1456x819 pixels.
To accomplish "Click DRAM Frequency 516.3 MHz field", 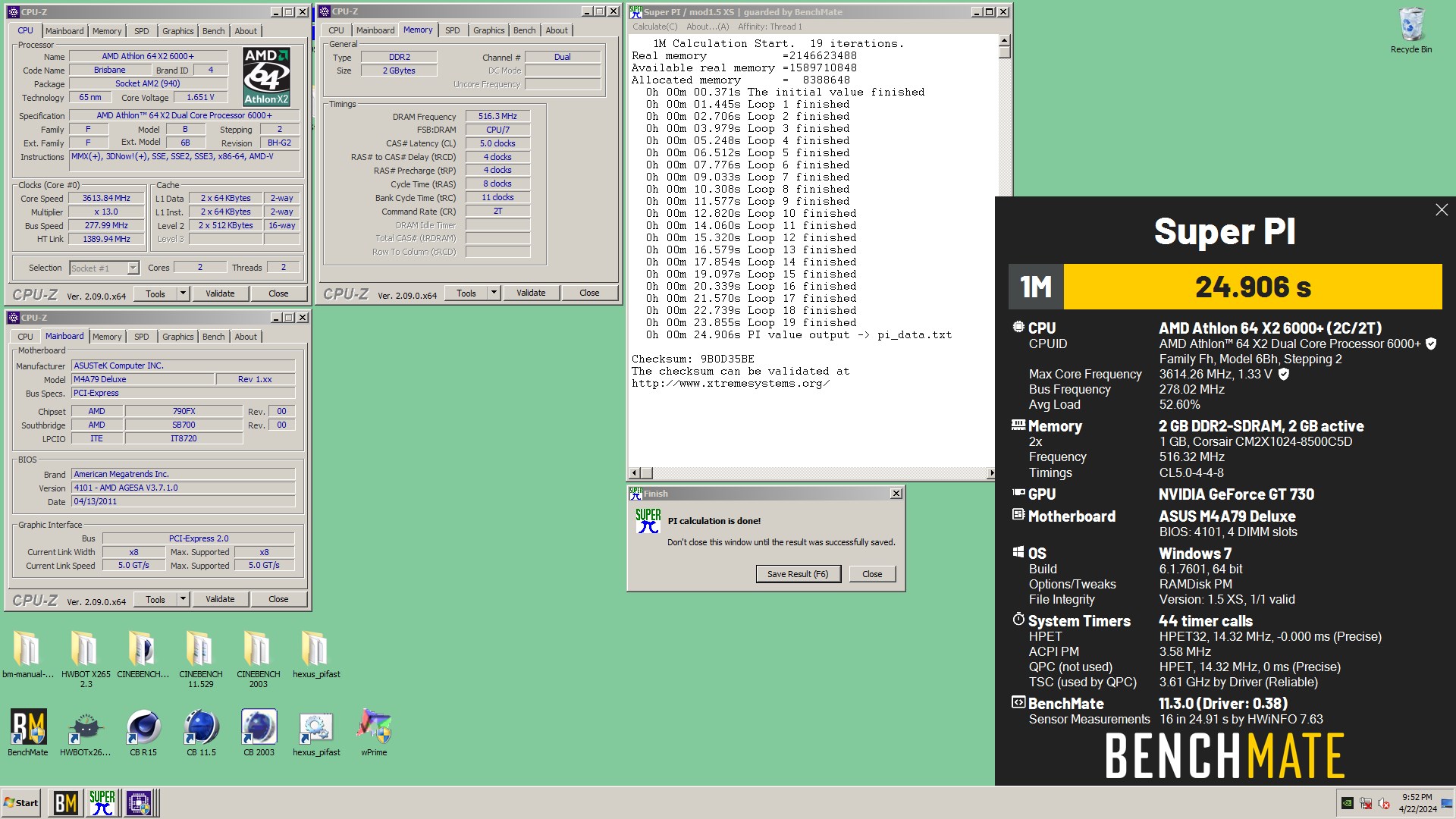I will coord(497,116).
